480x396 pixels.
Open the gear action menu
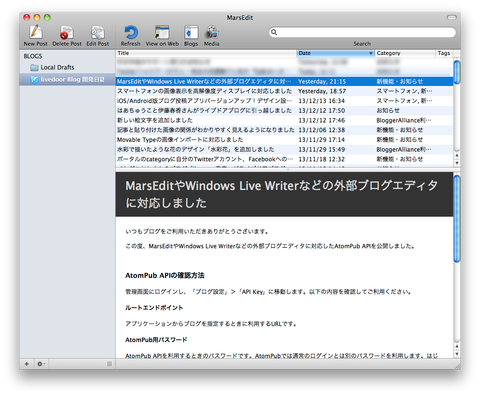[41, 364]
